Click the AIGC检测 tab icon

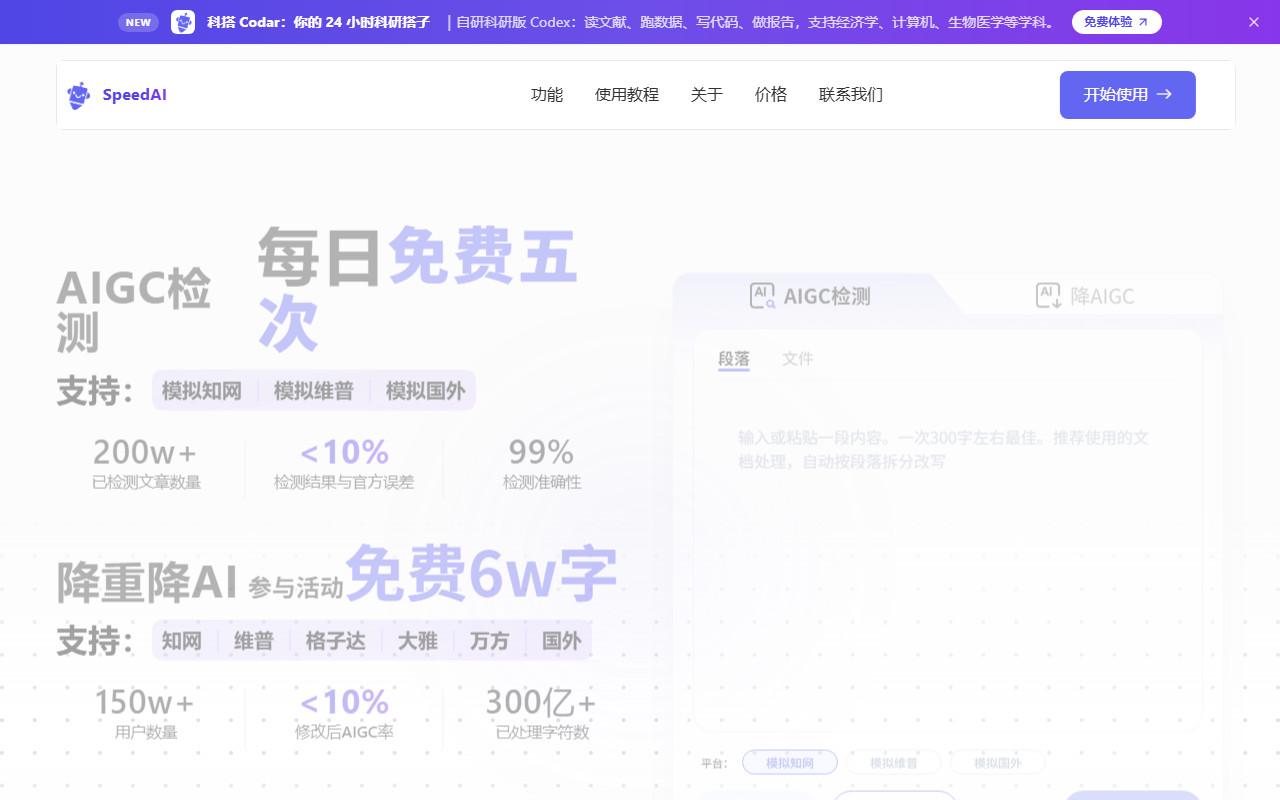(762, 295)
